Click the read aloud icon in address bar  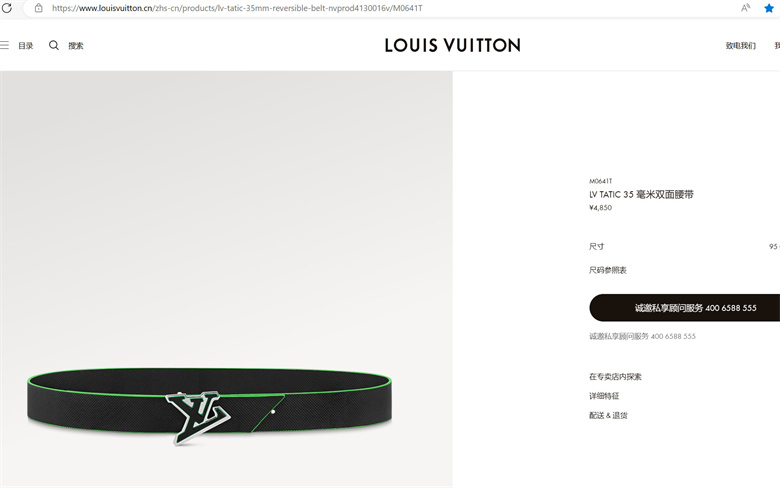pyautogui.click(x=745, y=8)
